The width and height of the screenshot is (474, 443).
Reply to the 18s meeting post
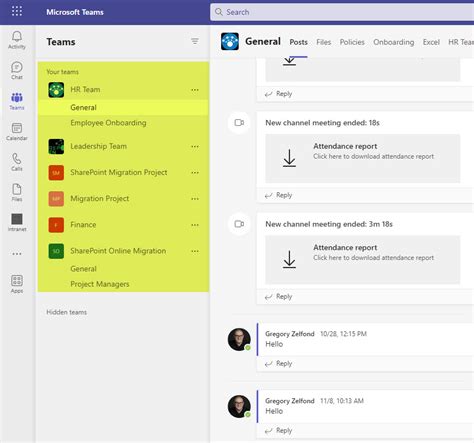279,195
